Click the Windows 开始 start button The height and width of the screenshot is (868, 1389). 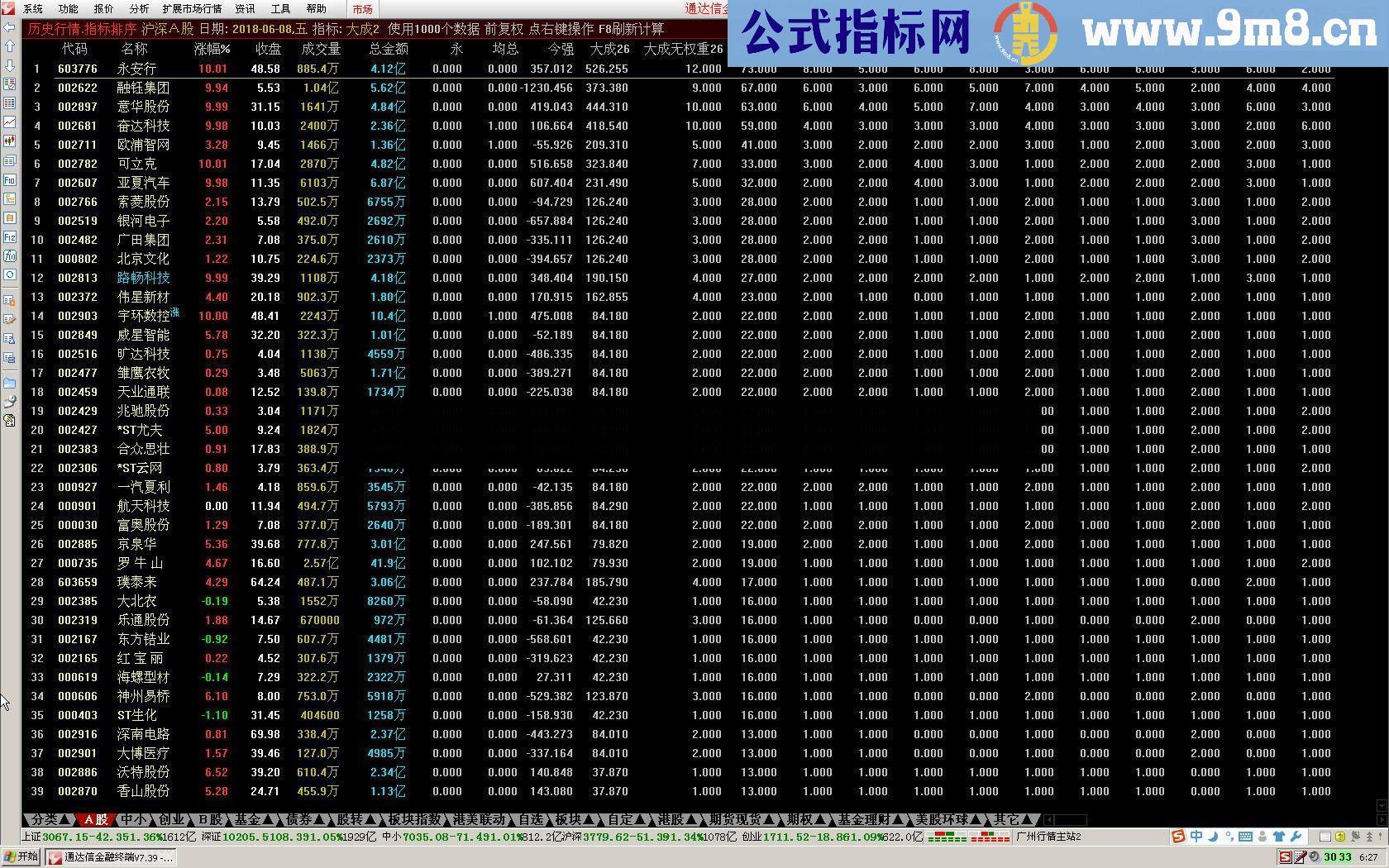pos(21,857)
